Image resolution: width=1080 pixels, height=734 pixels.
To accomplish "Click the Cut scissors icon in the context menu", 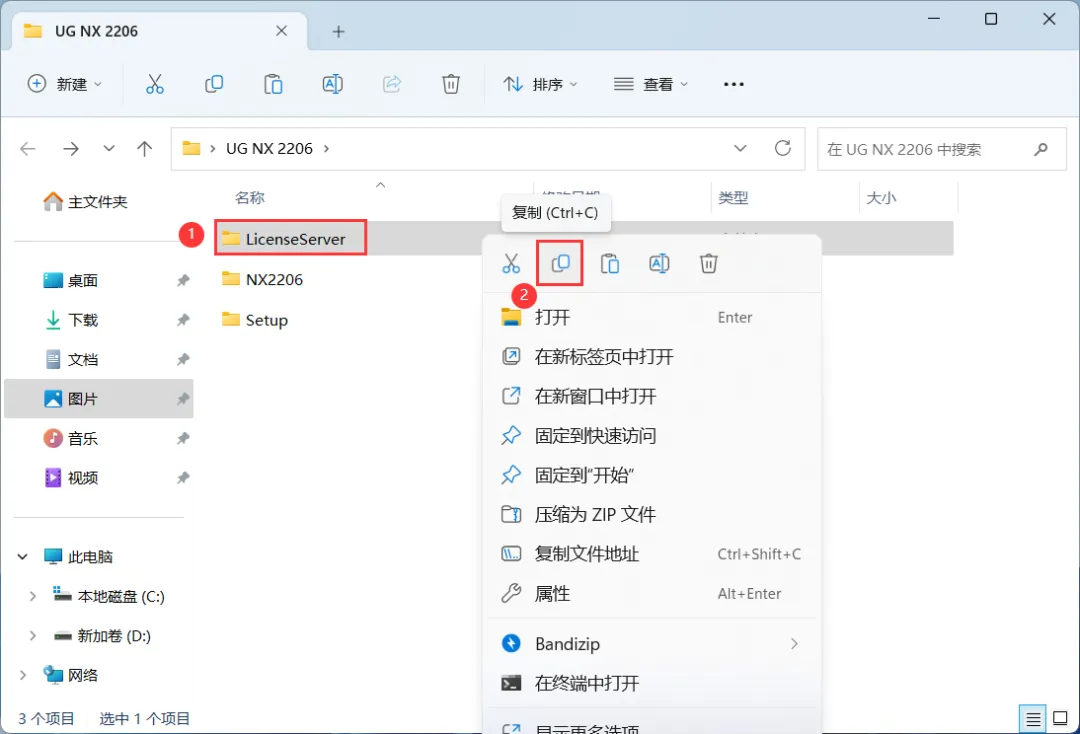I will point(511,263).
